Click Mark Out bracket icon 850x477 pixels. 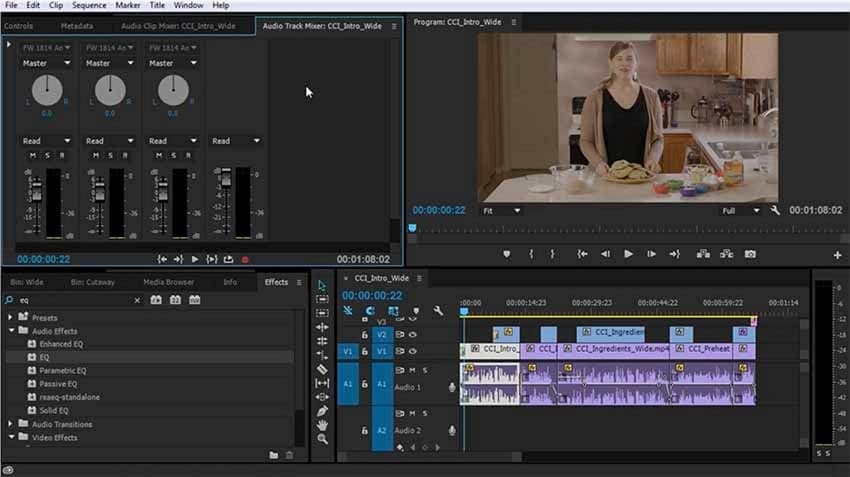pyautogui.click(x=552, y=254)
